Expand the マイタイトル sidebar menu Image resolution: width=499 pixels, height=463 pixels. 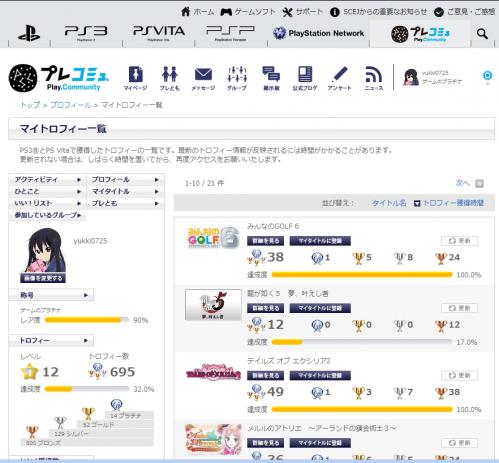coord(125,192)
